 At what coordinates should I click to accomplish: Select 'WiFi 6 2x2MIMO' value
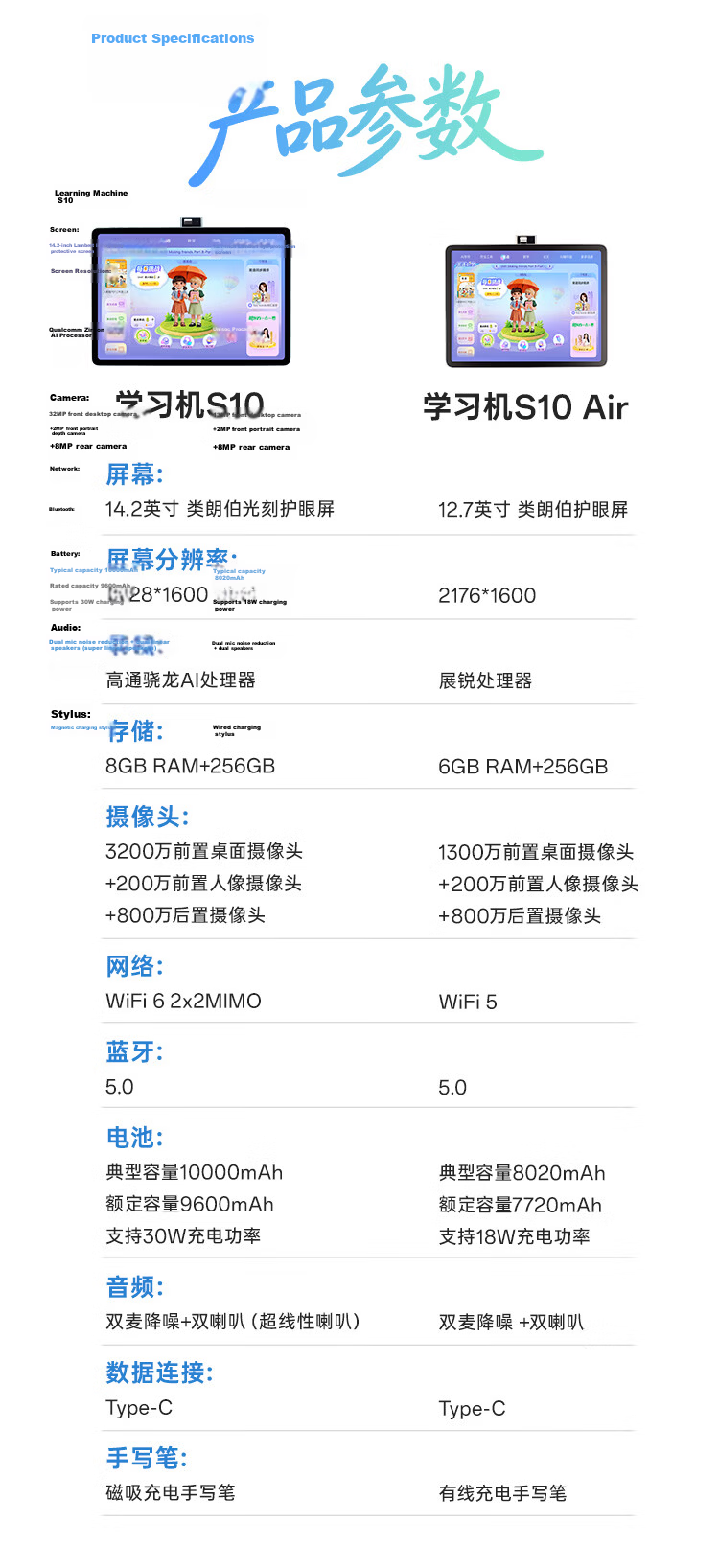(183, 1002)
